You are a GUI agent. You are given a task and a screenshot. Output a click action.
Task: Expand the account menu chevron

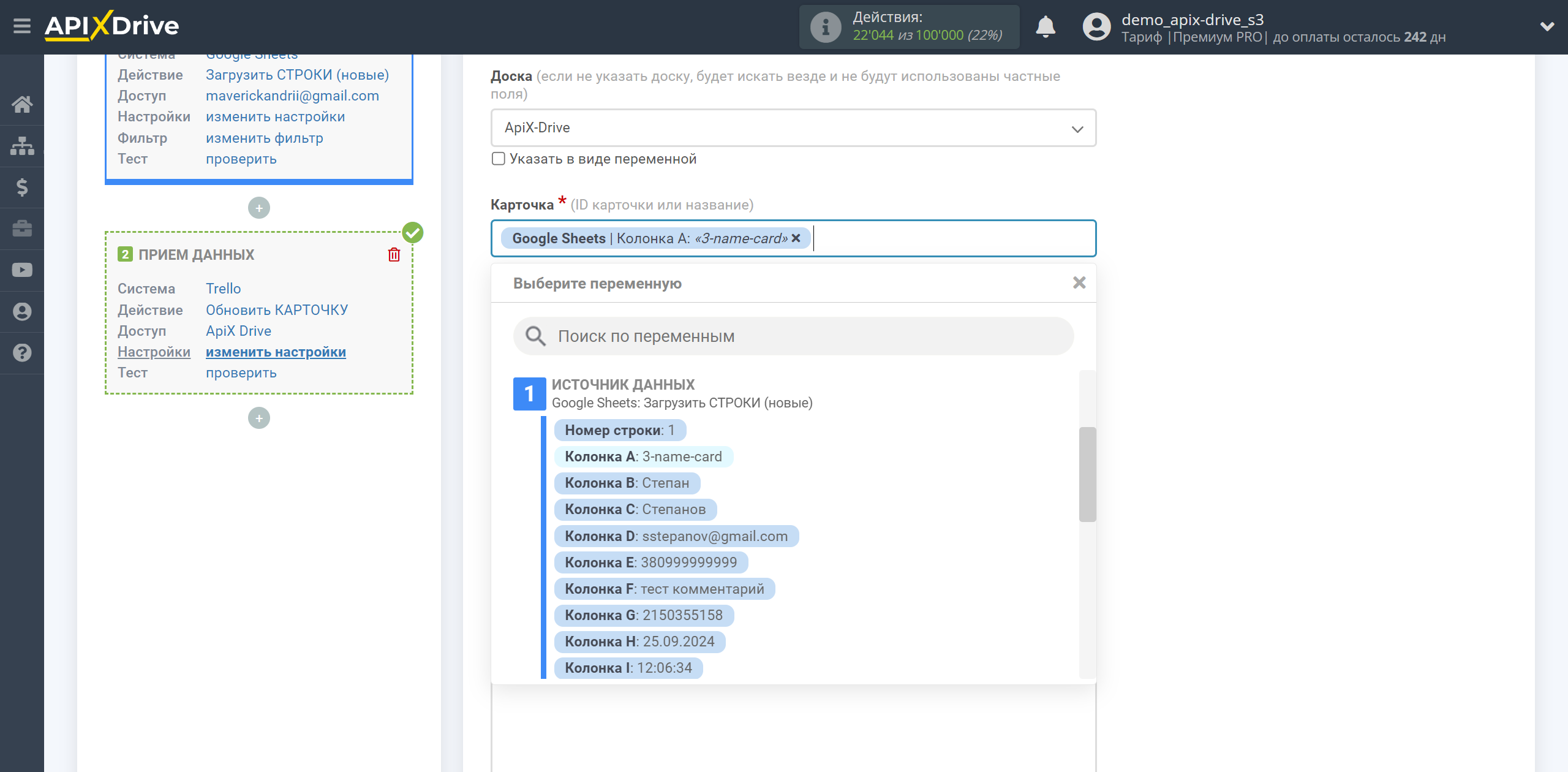[1547, 26]
